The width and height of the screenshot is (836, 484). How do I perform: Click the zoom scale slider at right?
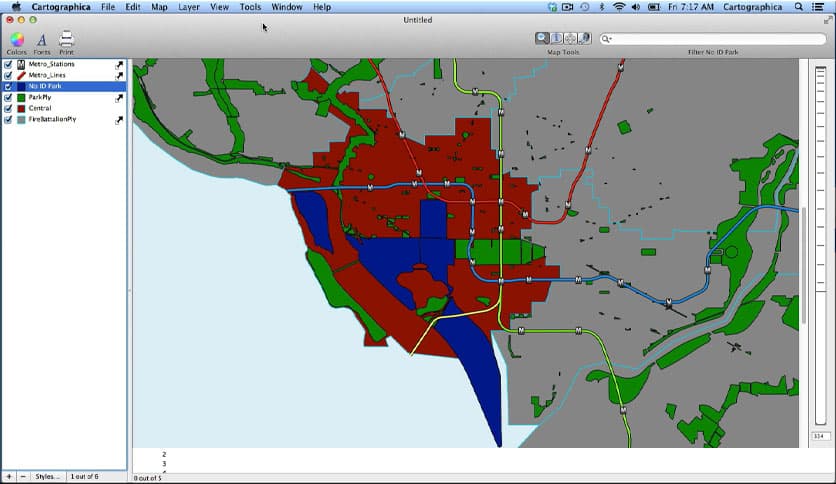(821, 245)
